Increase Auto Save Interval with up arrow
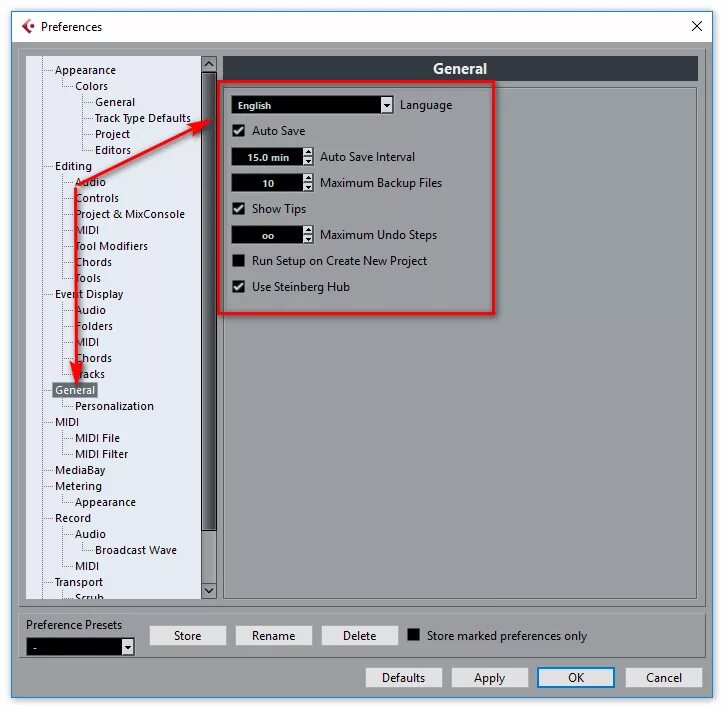This screenshot has height=709, width=724. click(308, 152)
